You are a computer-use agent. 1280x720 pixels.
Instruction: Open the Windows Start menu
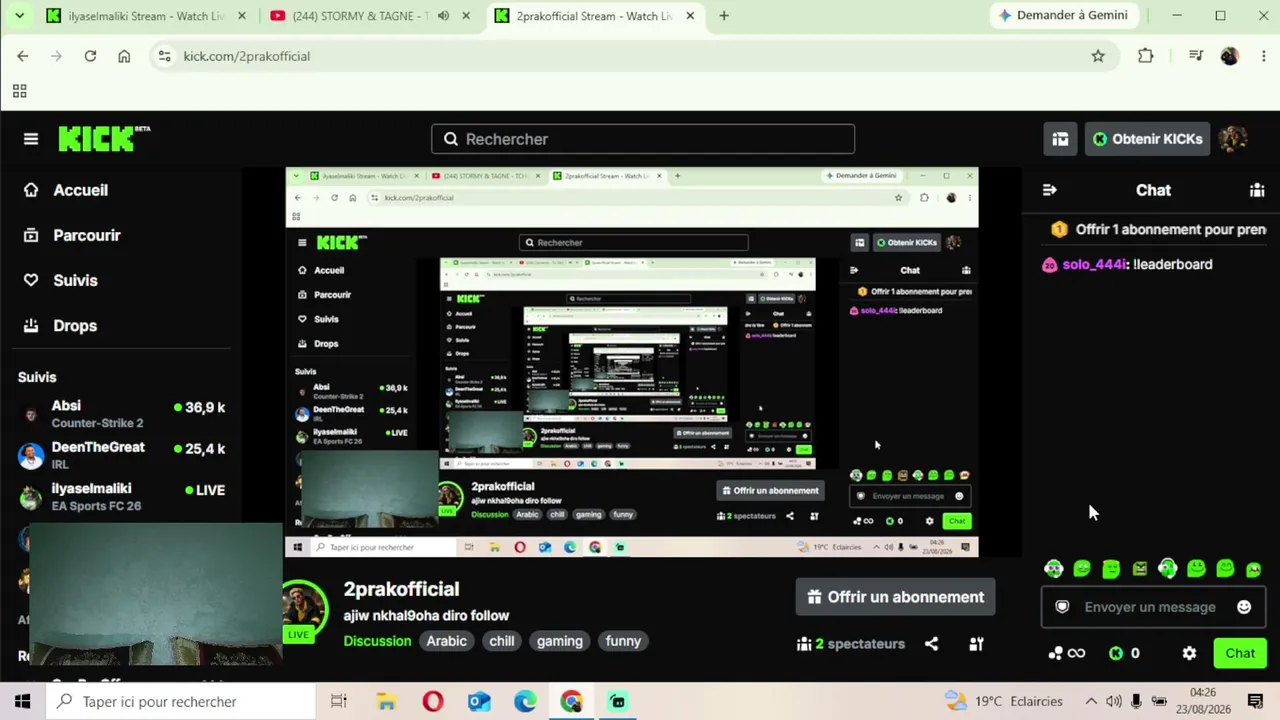(22, 702)
